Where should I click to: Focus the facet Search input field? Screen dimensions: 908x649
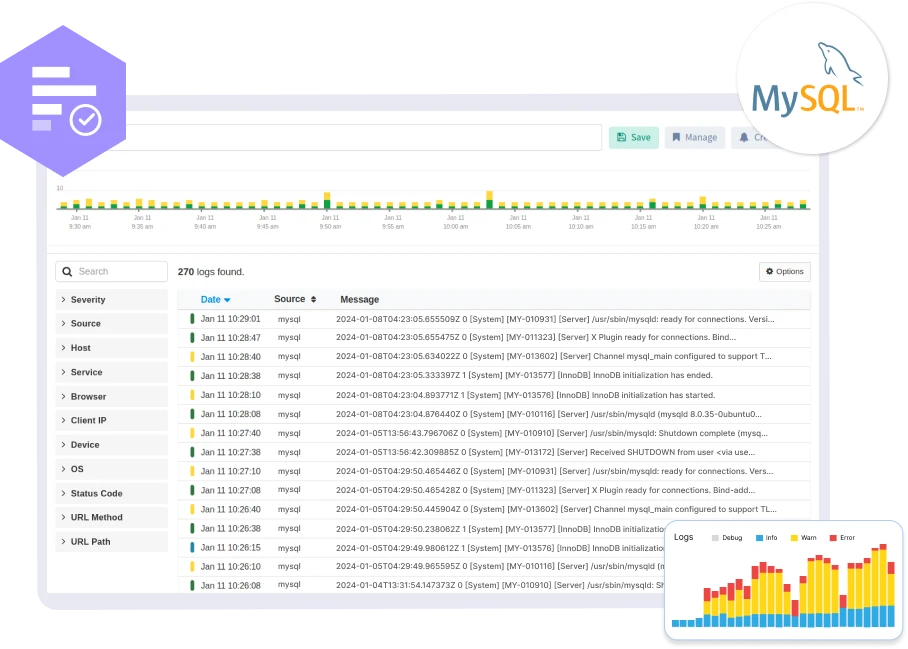click(x=111, y=272)
